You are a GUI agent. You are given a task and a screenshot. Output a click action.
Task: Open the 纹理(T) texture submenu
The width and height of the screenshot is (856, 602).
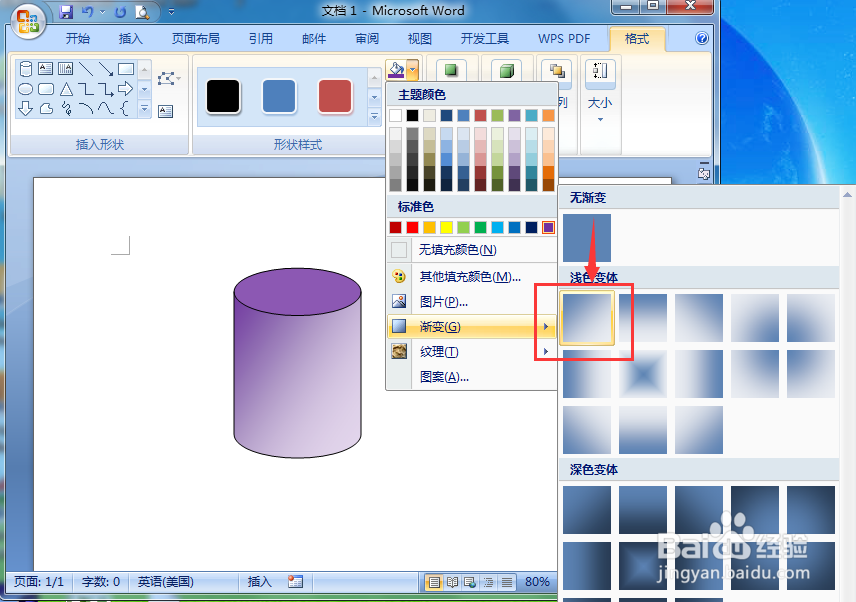click(438, 351)
